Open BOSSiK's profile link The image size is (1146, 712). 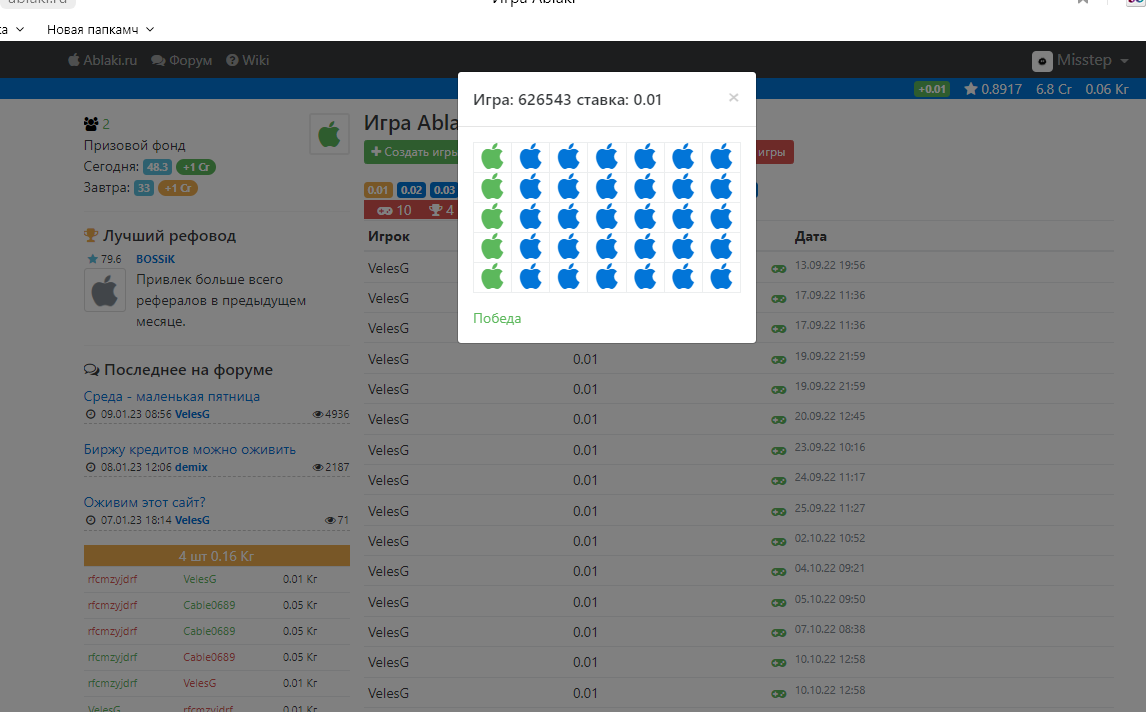(156, 259)
